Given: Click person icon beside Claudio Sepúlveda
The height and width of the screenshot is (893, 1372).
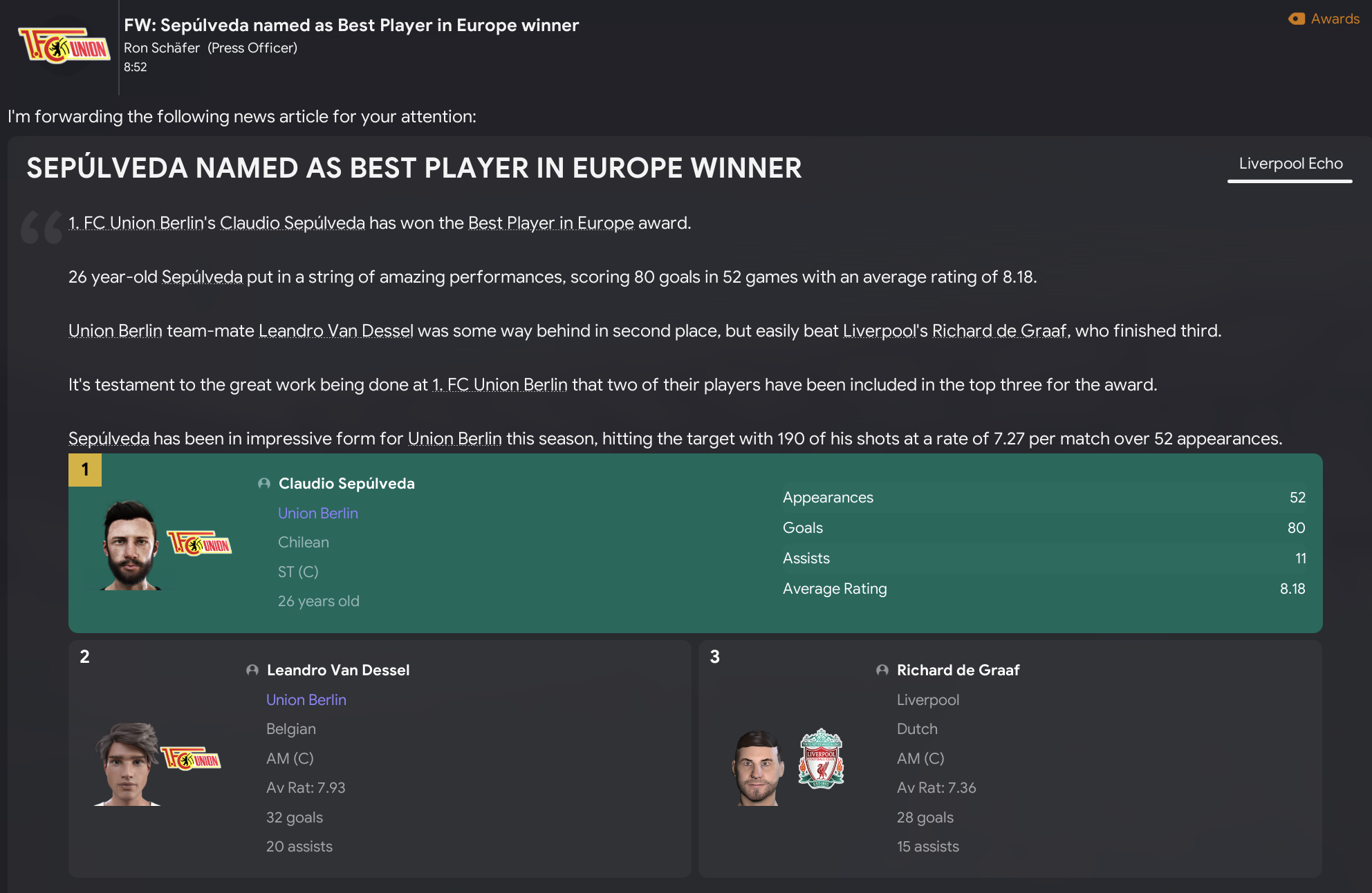Looking at the screenshot, I should click(x=263, y=483).
